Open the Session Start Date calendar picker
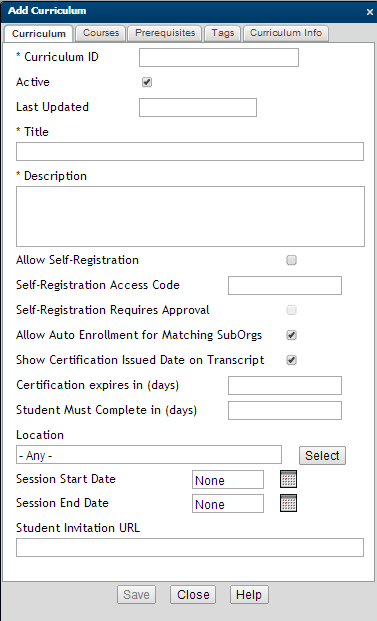 (x=288, y=479)
